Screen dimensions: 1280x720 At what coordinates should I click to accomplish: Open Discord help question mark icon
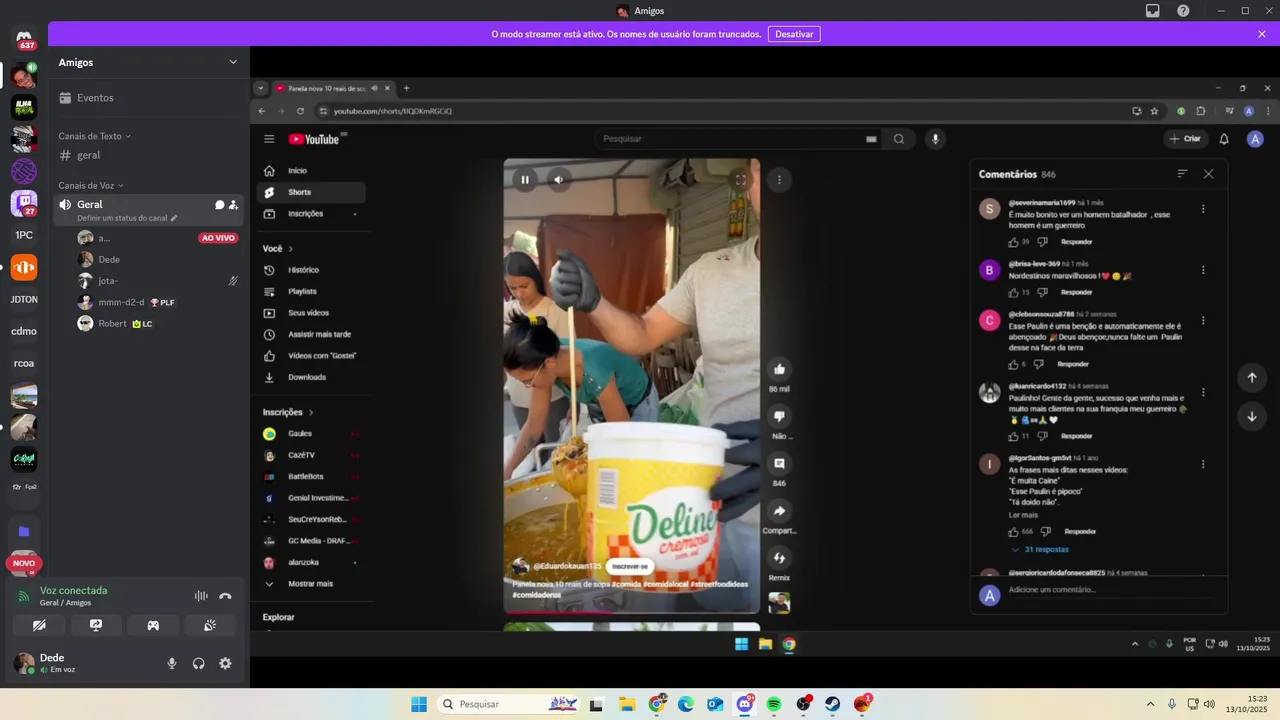click(x=1183, y=11)
